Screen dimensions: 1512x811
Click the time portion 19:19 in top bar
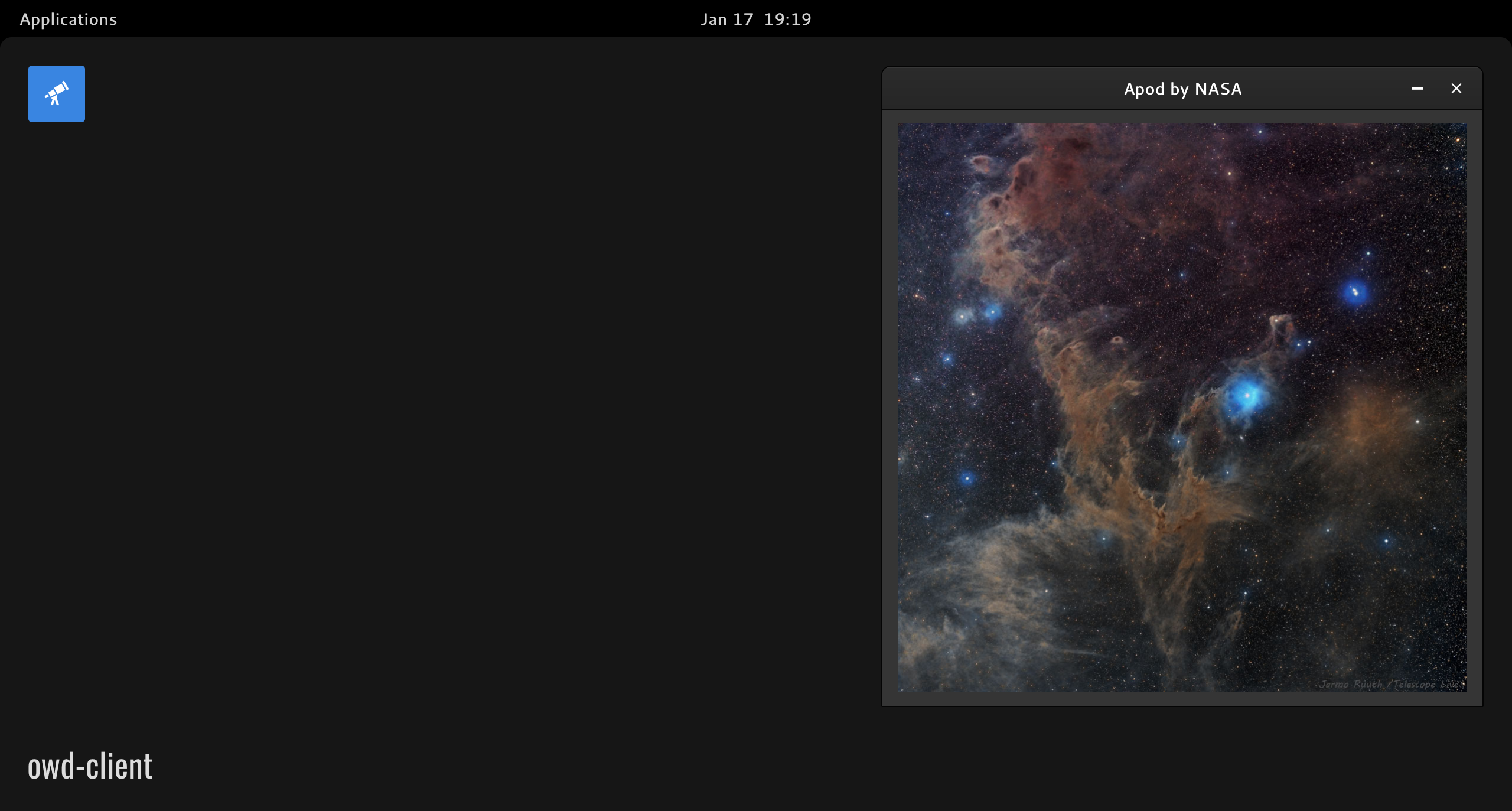click(787, 19)
